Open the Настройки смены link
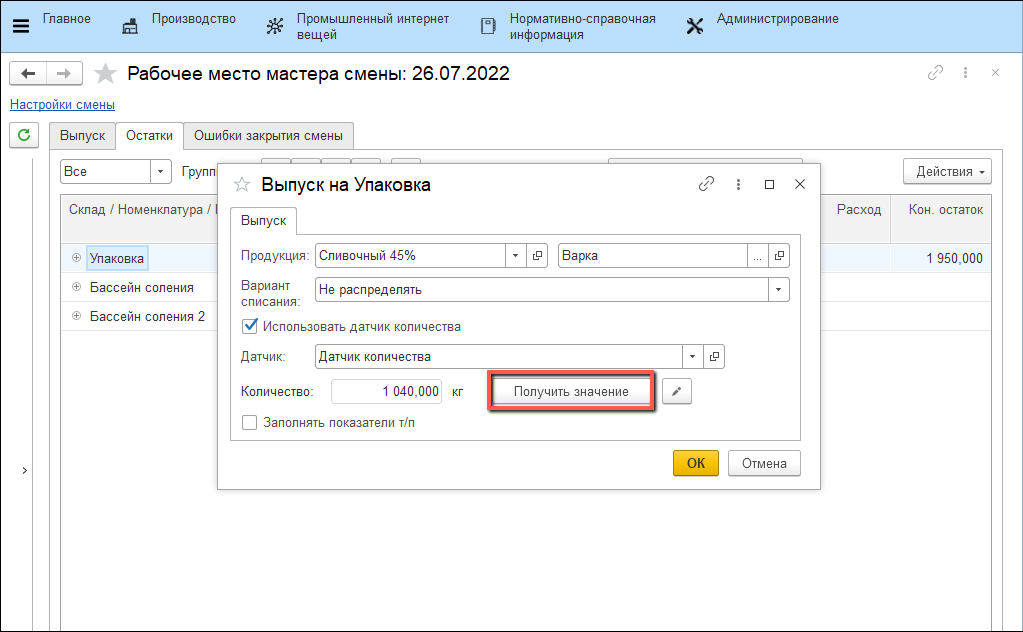The height and width of the screenshot is (632, 1023). click(62, 105)
